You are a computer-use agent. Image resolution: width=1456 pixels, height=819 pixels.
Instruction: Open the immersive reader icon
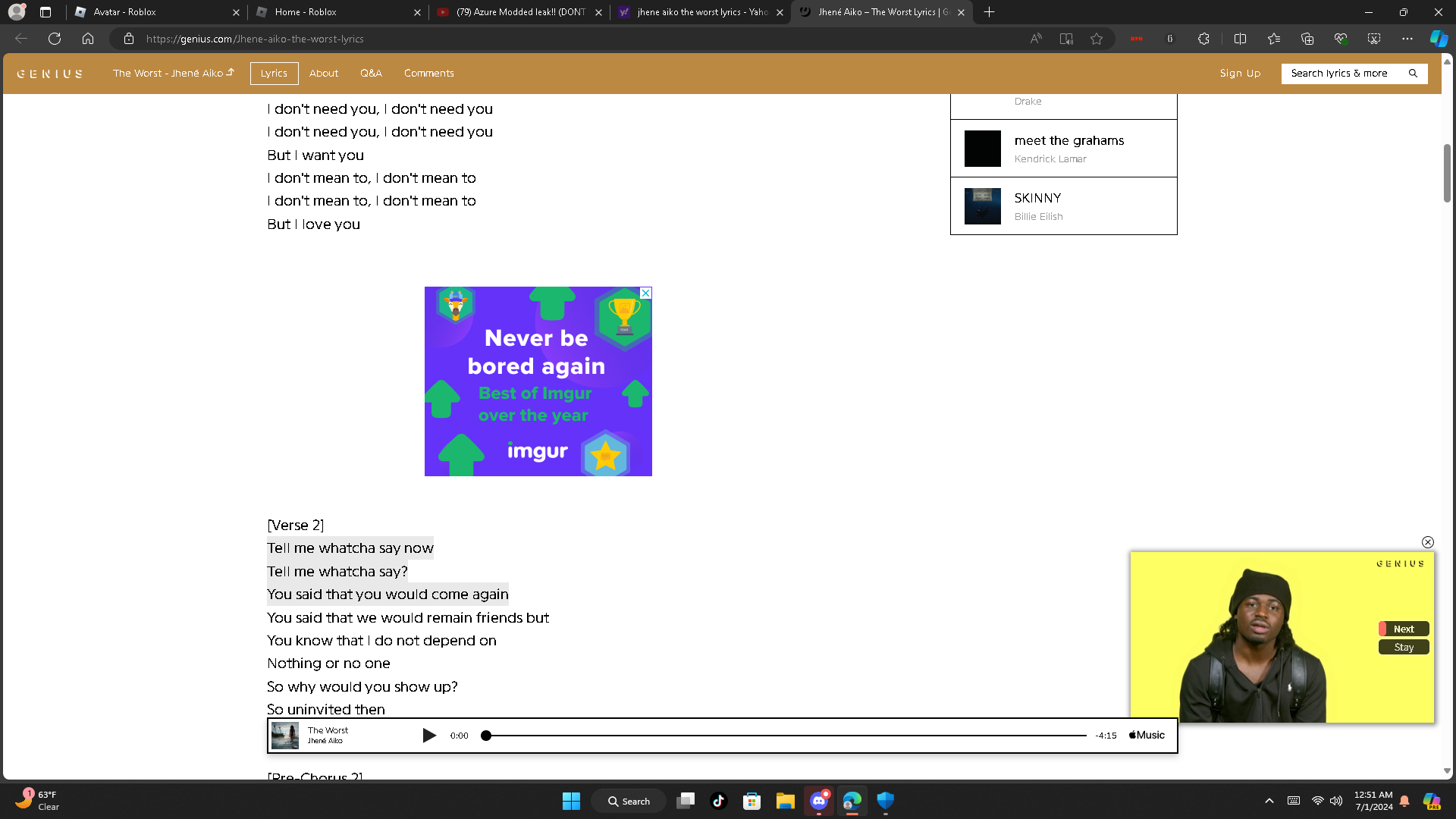(1066, 39)
